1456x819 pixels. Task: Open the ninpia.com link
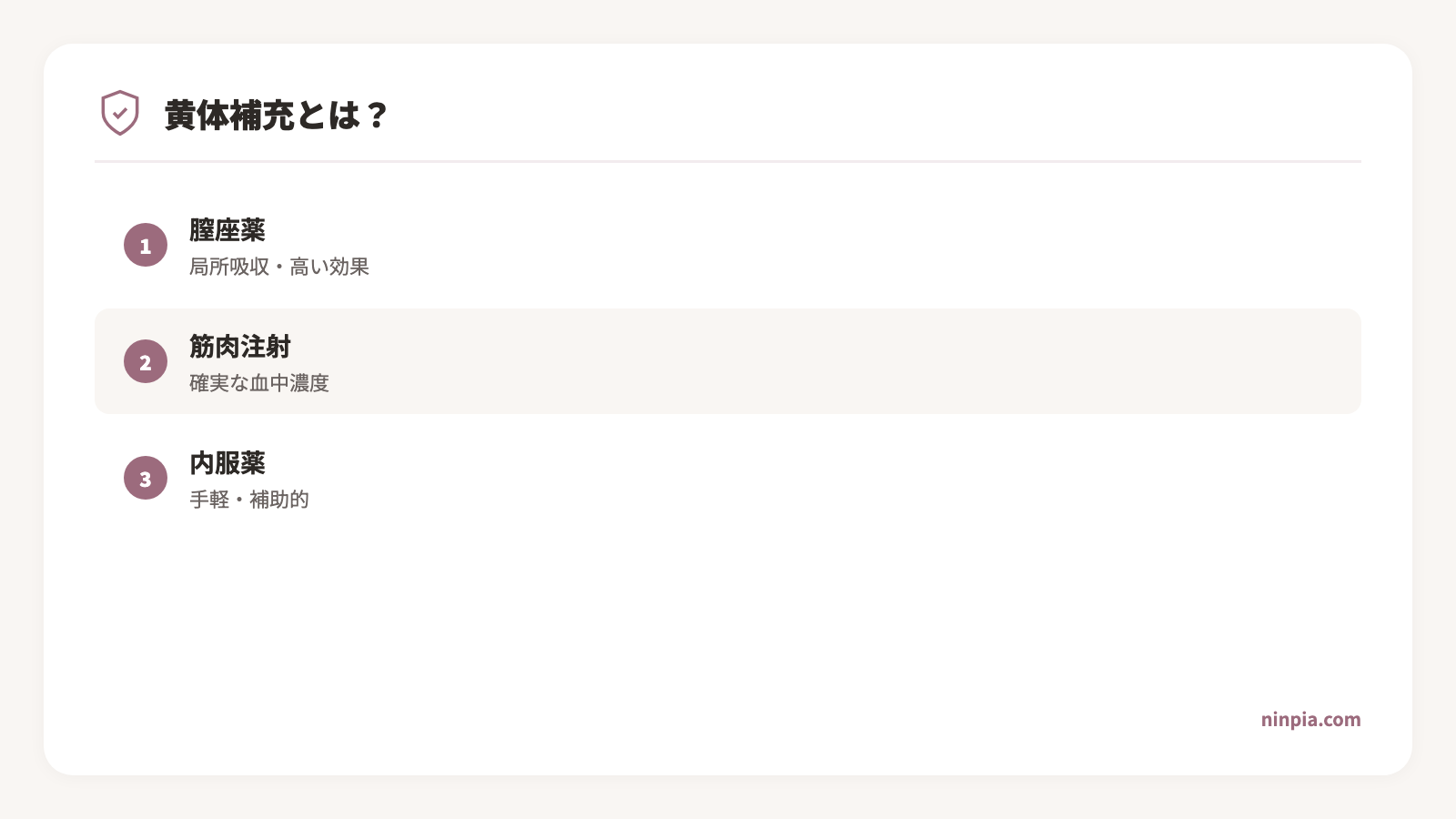pyautogui.click(x=1310, y=720)
